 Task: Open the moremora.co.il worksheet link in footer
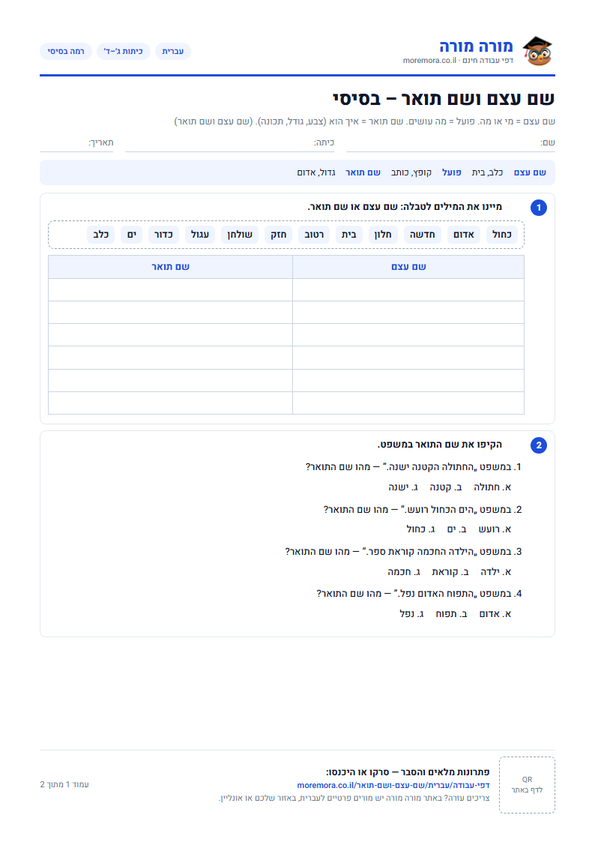393,785
